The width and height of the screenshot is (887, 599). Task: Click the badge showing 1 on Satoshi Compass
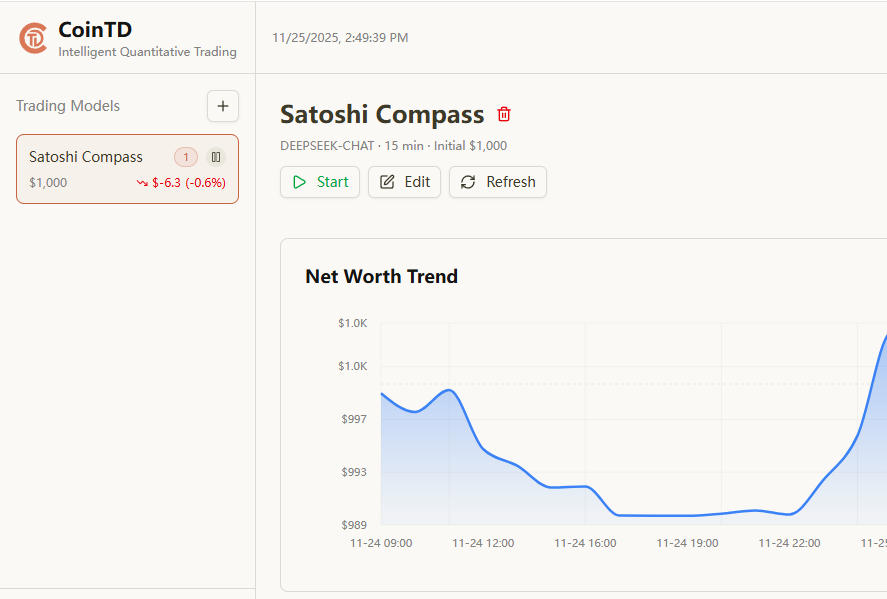point(186,157)
